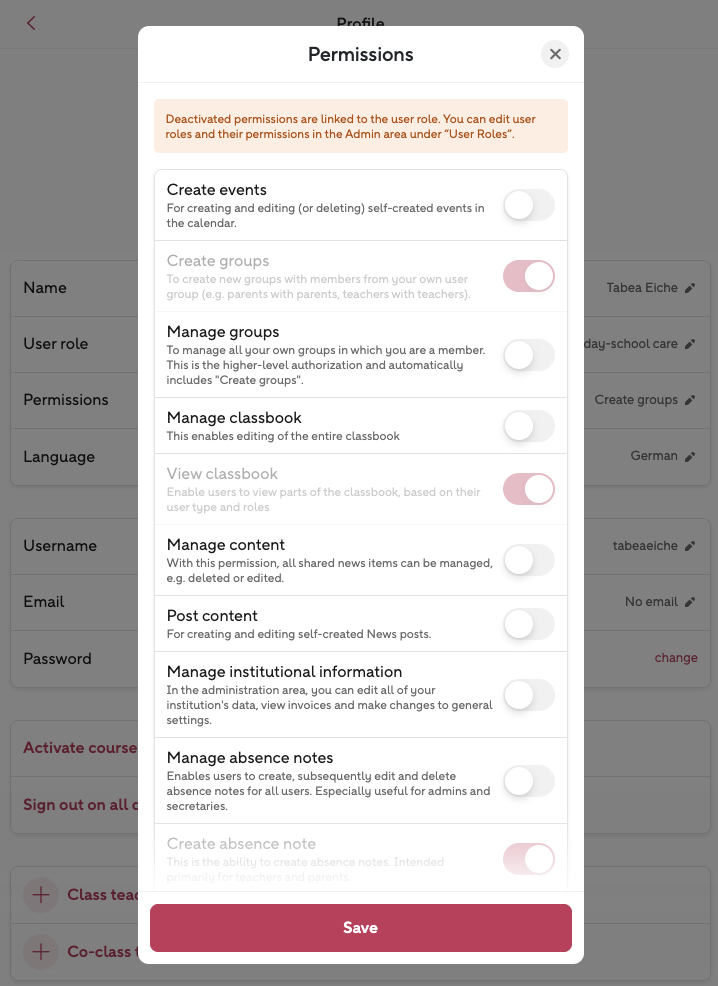The image size is (718, 986).
Task: Click pencil icon next to tabeaeiche username
Action: pos(689,546)
